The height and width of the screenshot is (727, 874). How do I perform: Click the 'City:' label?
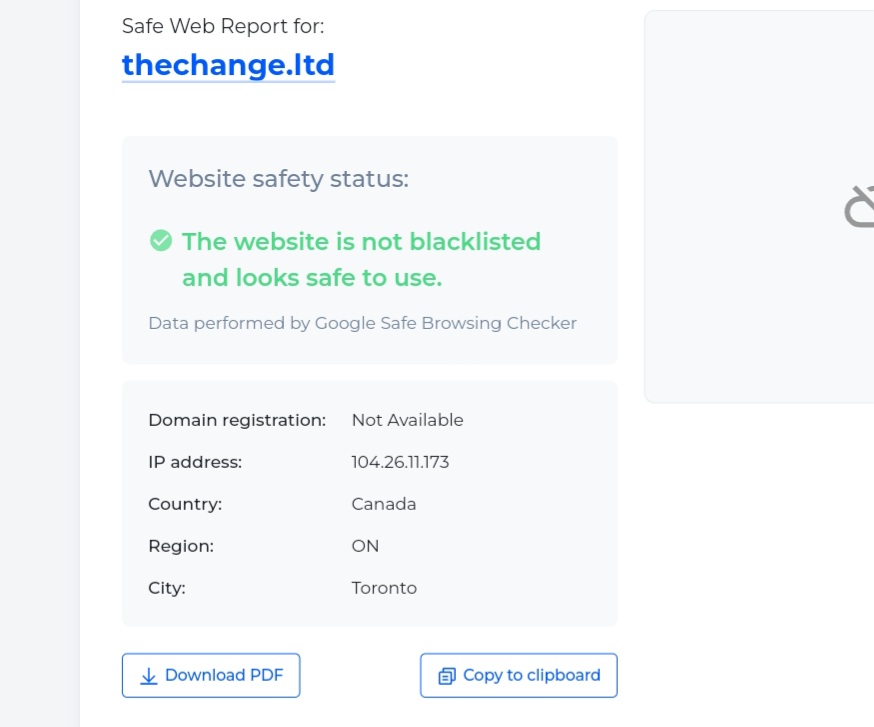coord(167,588)
